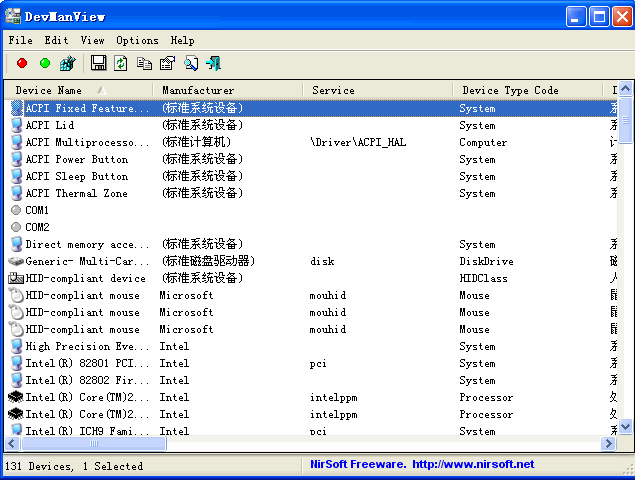Screen dimensions: 635x480
Task: Click the HIDClass device type cell
Action: pos(484,278)
